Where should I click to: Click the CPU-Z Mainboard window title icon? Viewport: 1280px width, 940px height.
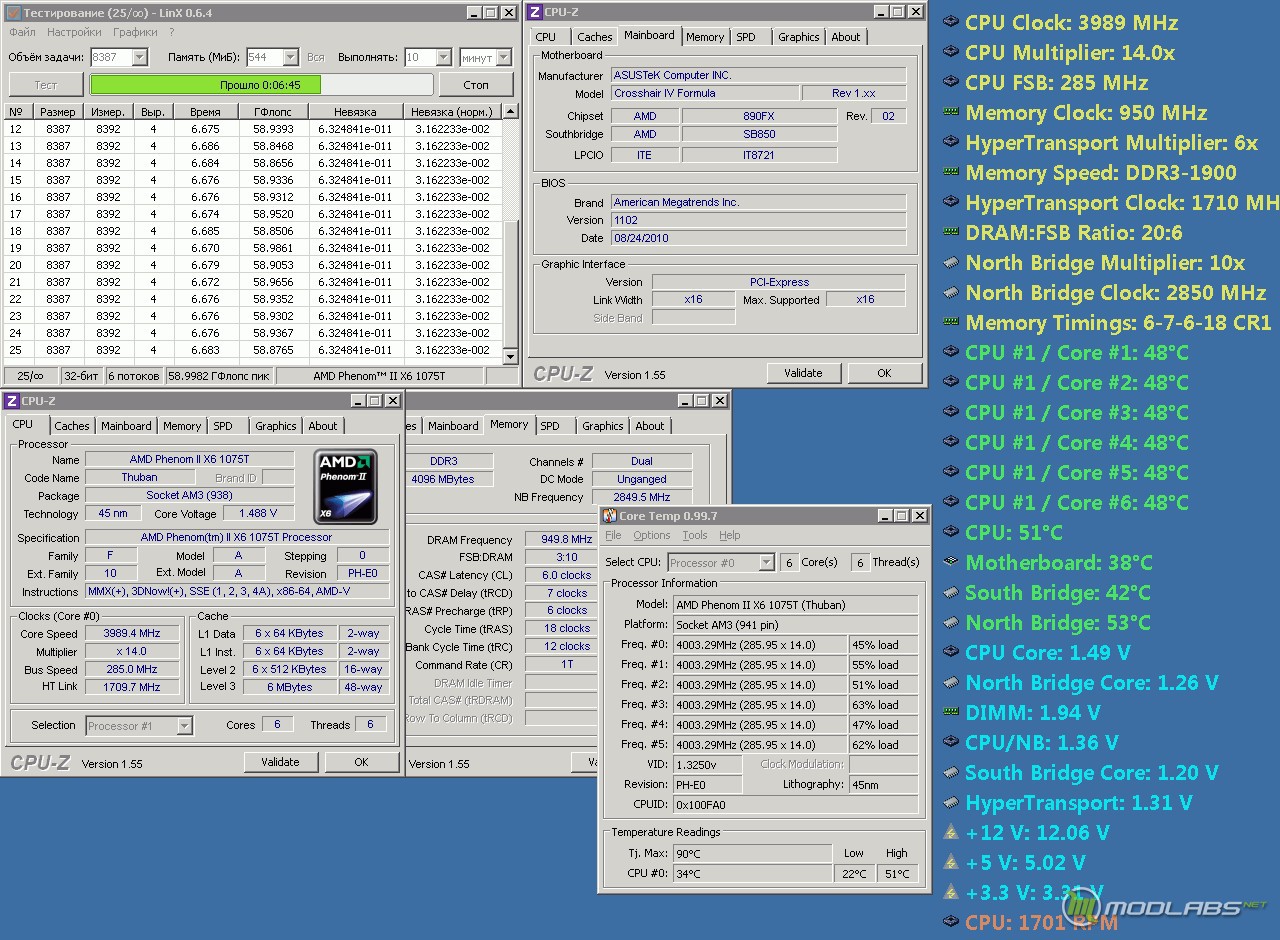point(535,12)
